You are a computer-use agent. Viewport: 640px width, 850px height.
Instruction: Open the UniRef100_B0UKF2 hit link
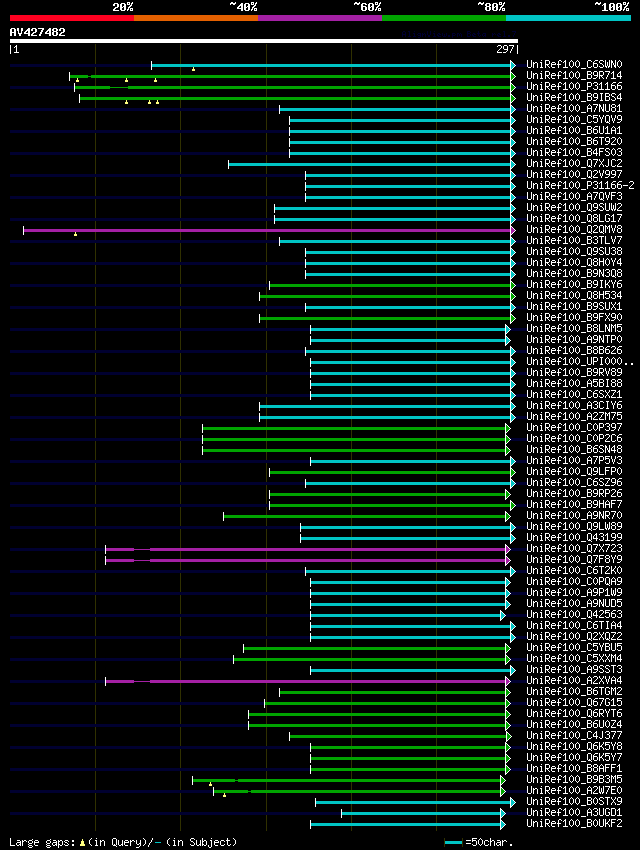pos(574,824)
